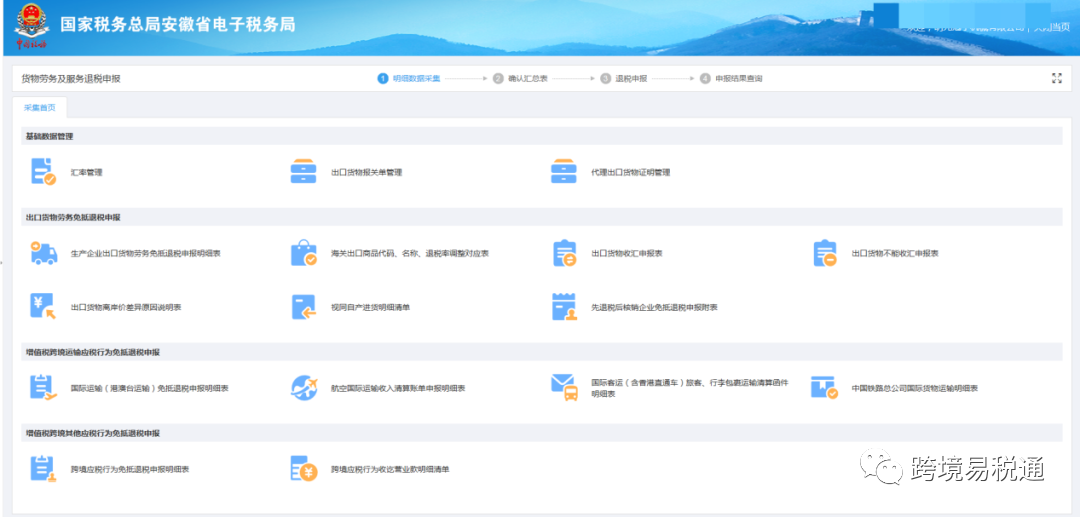Open the 汇率管理 icon
This screenshot has width=1080, height=517.
click(43, 172)
